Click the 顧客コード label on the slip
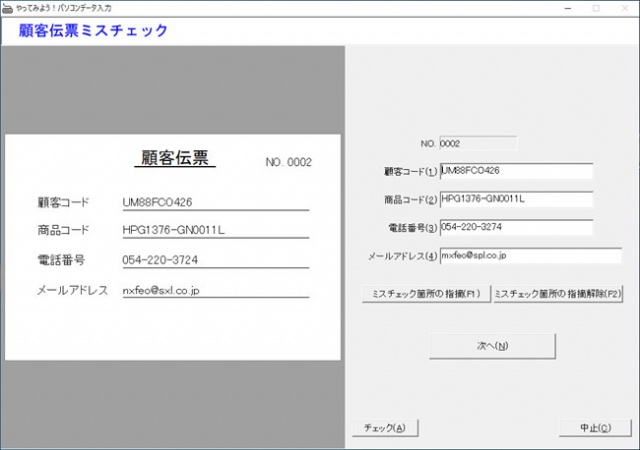 click(x=63, y=202)
